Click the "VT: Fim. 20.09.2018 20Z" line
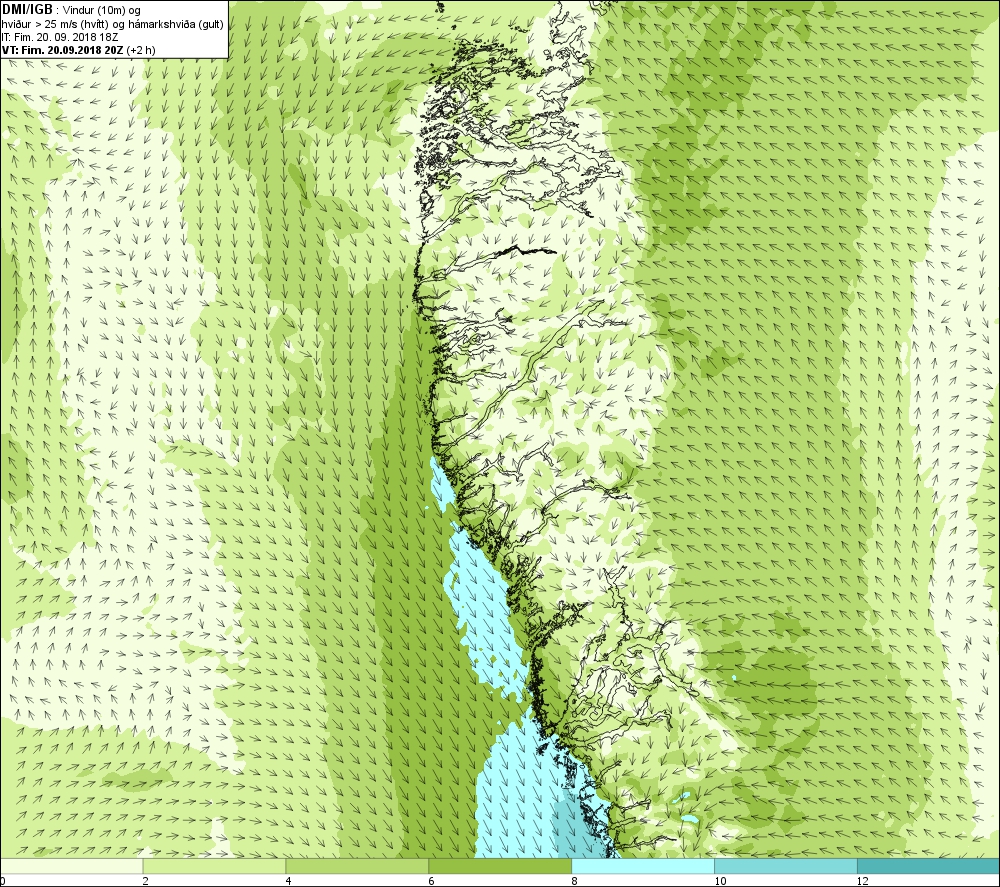The image size is (1000, 887). point(63,50)
